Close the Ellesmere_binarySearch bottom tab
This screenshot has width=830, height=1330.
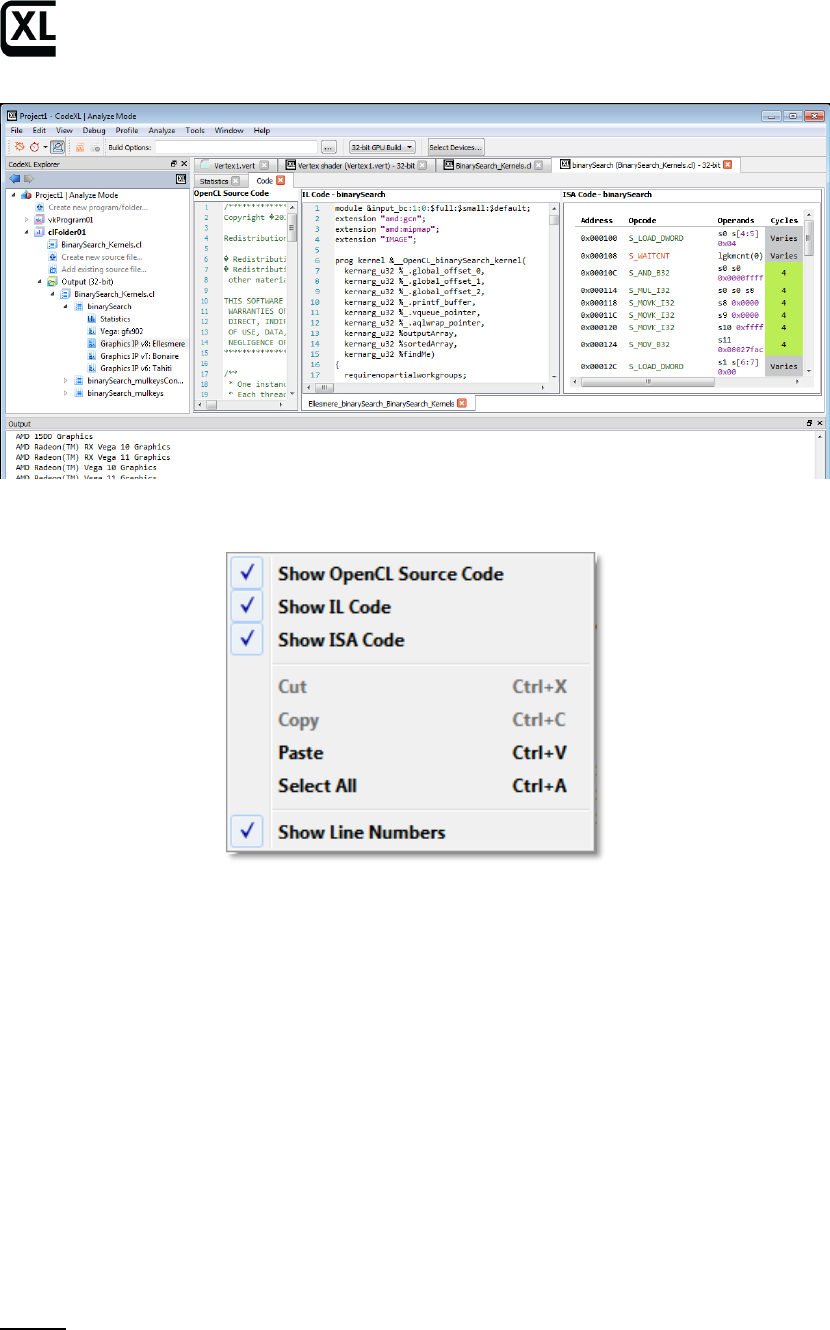point(462,403)
